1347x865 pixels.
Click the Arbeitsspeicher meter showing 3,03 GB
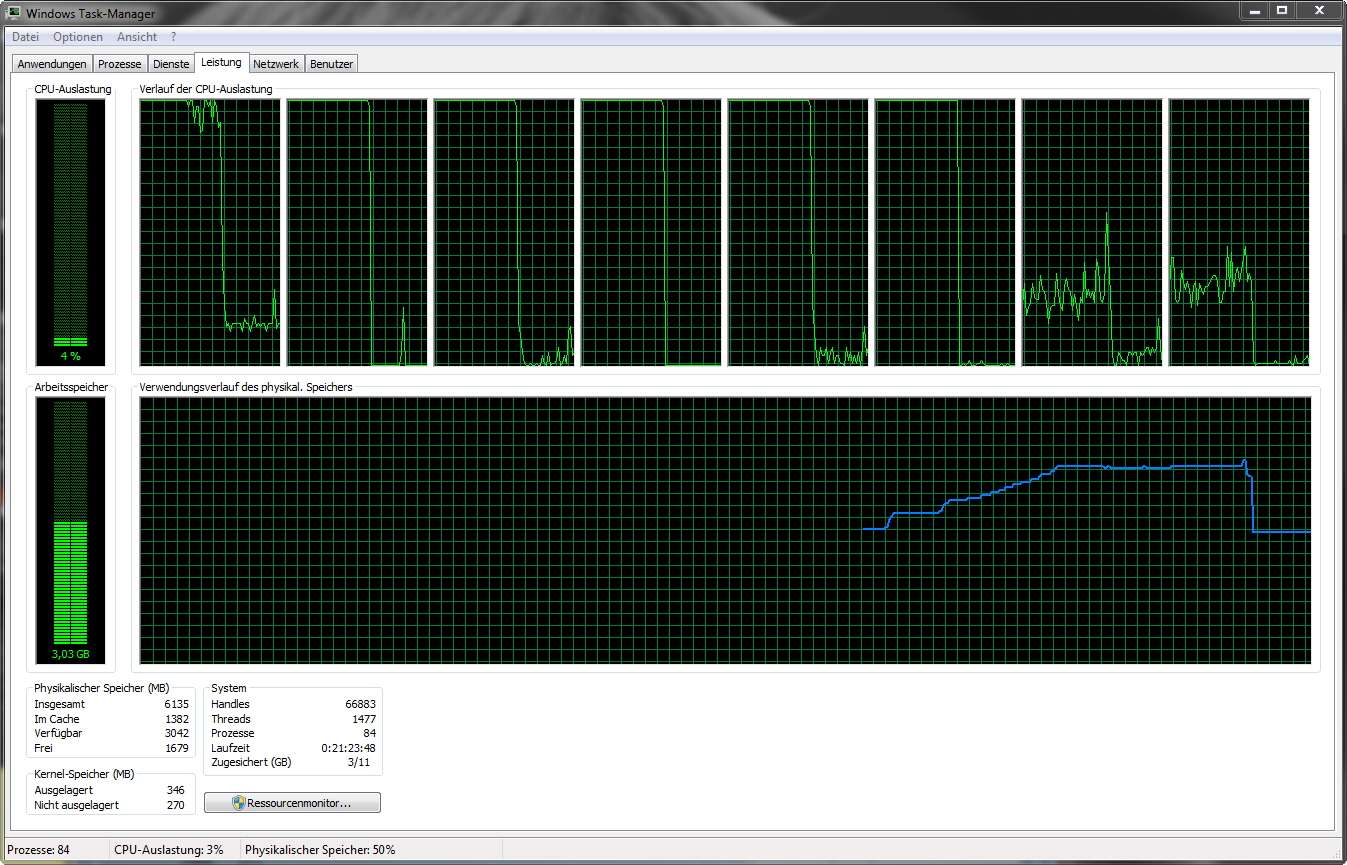70,530
